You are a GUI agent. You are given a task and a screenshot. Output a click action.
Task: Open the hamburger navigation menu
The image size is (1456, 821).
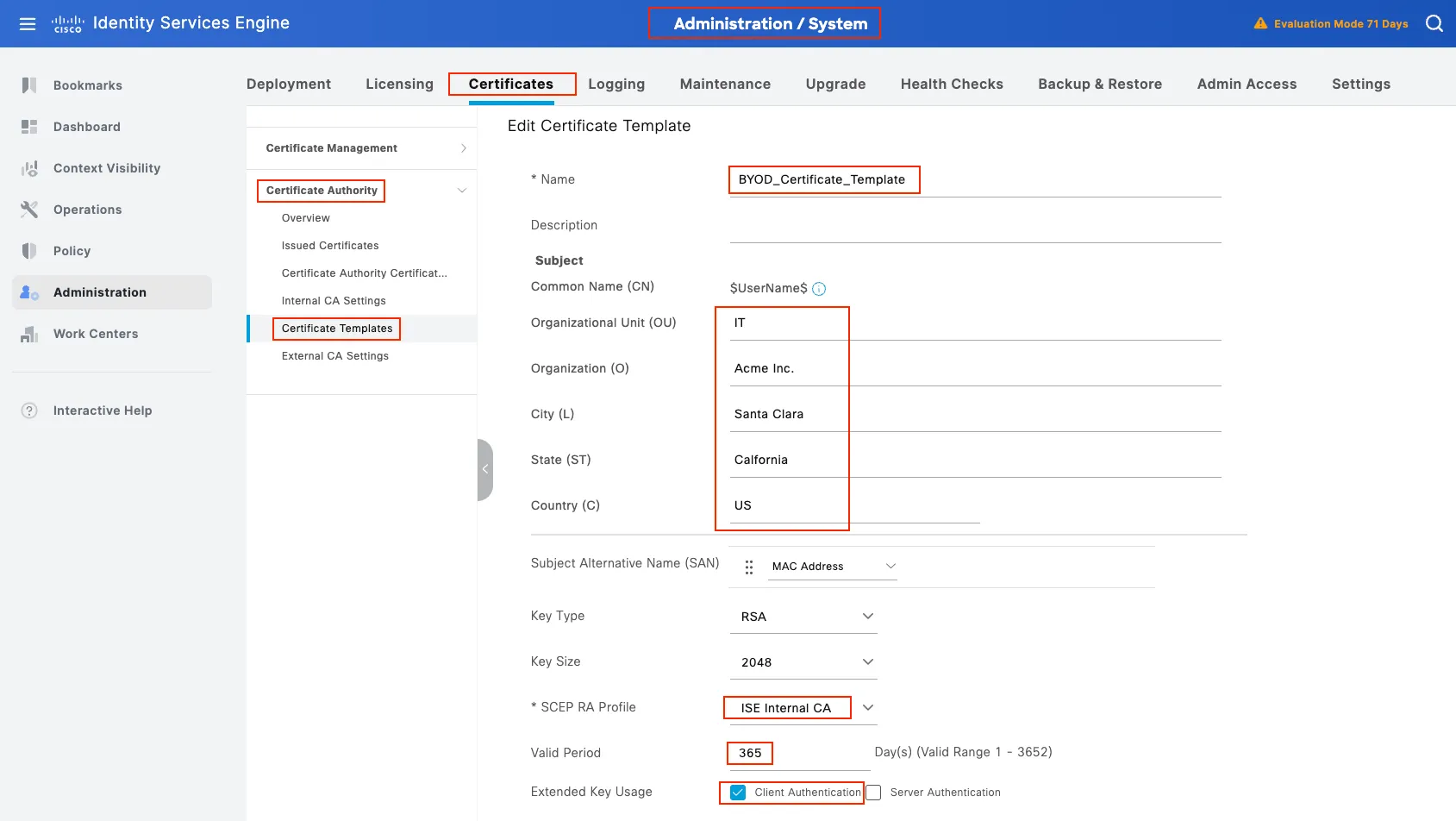tap(28, 23)
